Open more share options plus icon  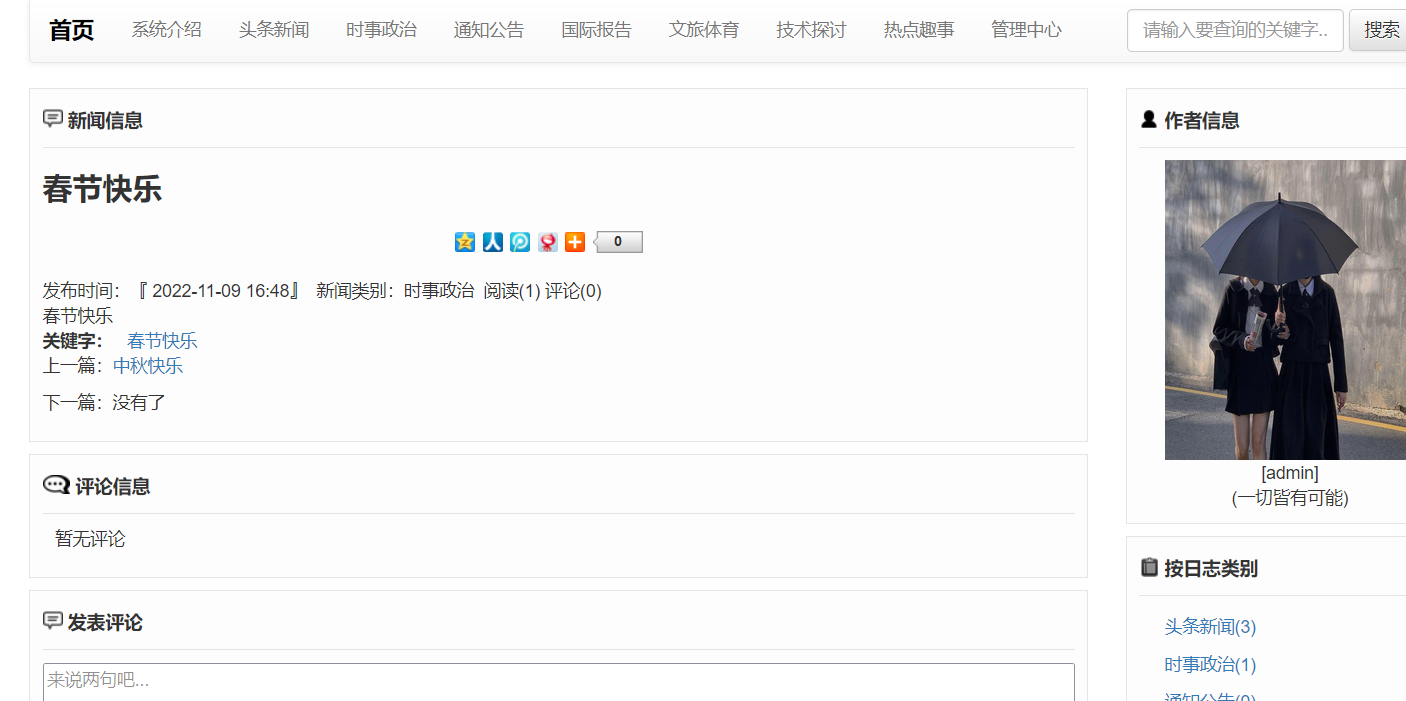pos(575,242)
